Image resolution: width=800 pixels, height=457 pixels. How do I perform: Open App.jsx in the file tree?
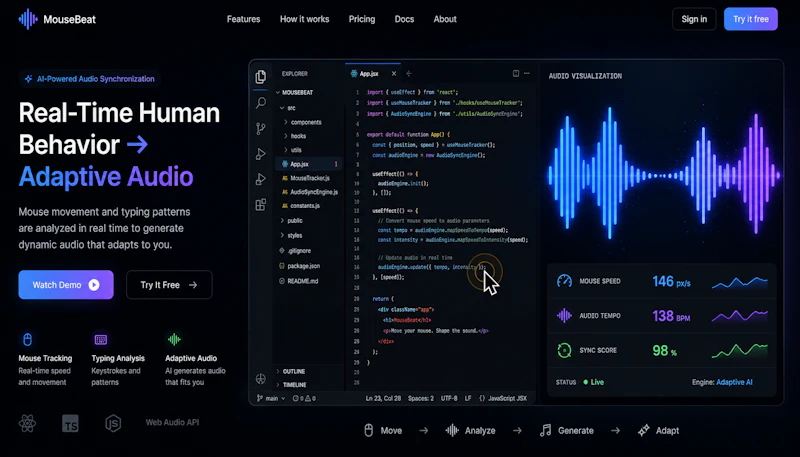[308, 164]
